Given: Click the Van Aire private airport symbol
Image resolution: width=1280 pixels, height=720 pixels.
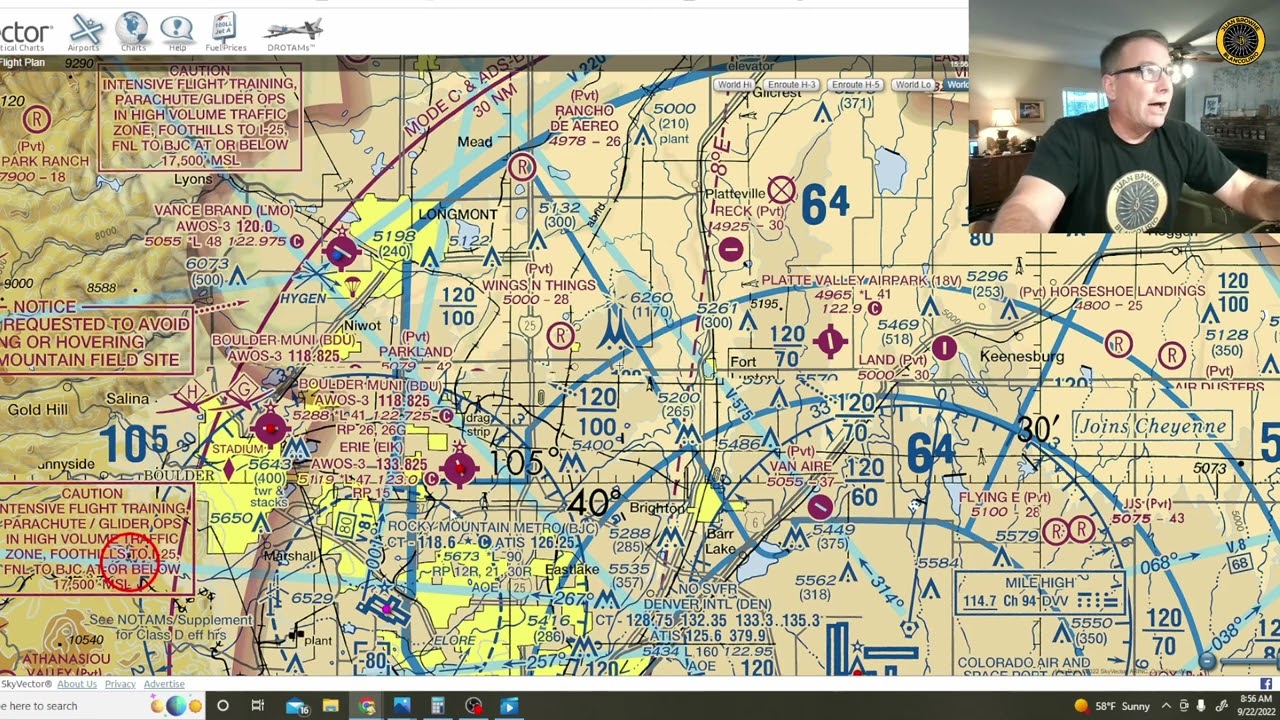Looking at the screenshot, I should [x=820, y=507].
